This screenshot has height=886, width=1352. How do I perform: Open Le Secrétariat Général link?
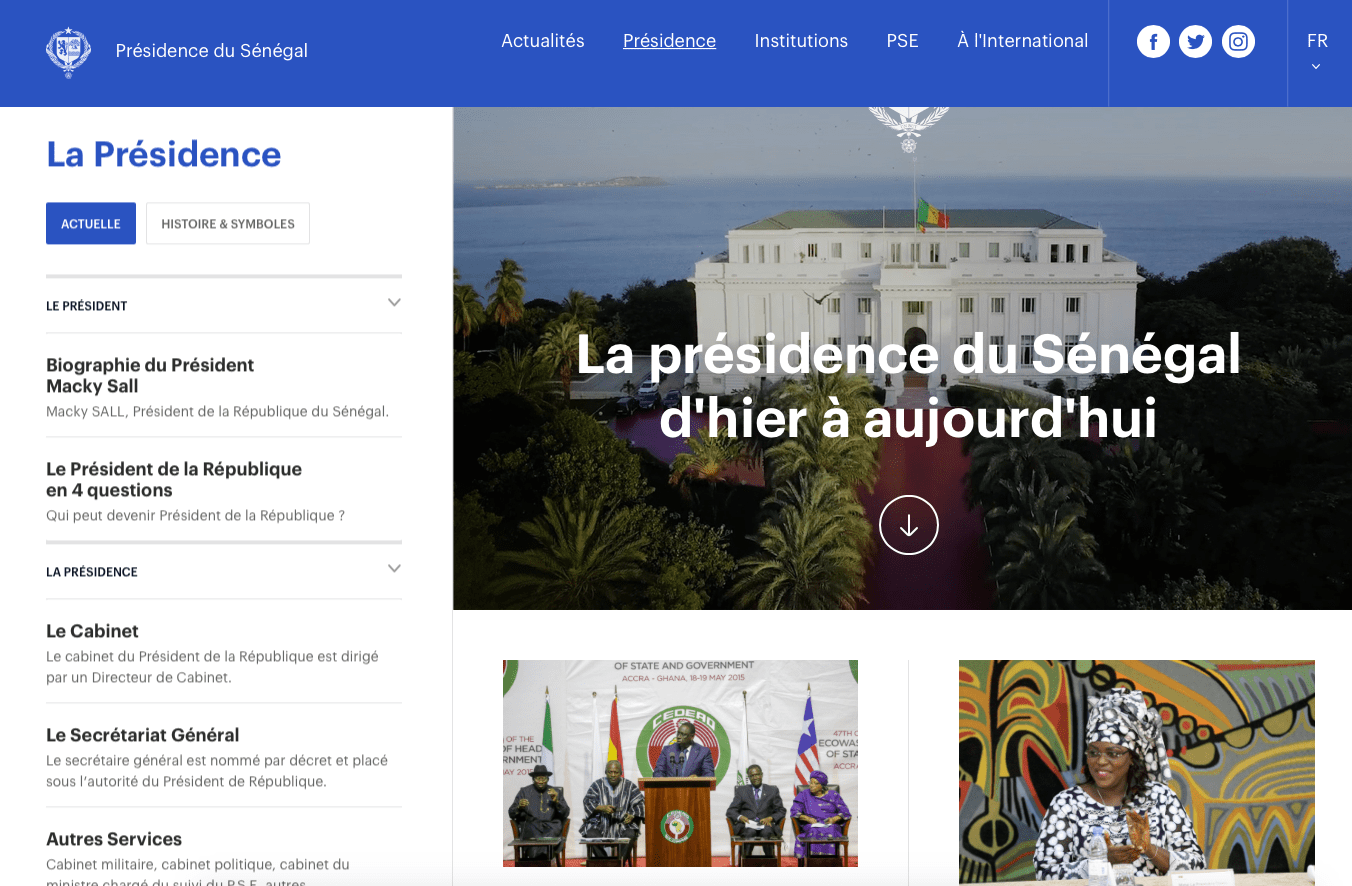[143, 735]
